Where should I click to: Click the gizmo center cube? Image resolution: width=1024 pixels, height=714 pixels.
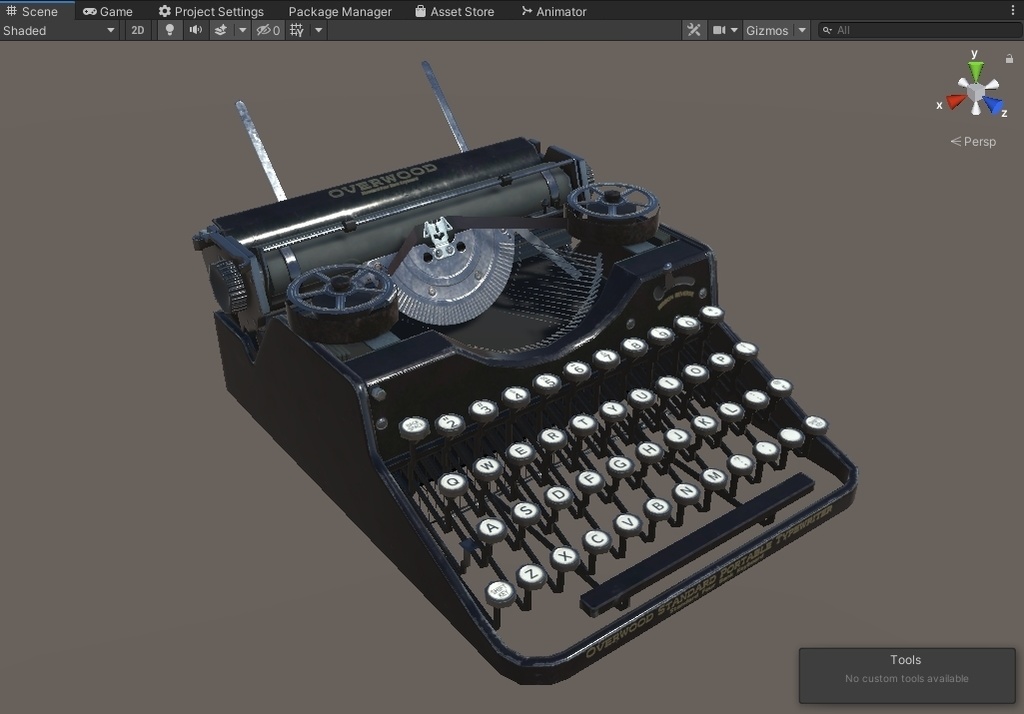tap(976, 92)
